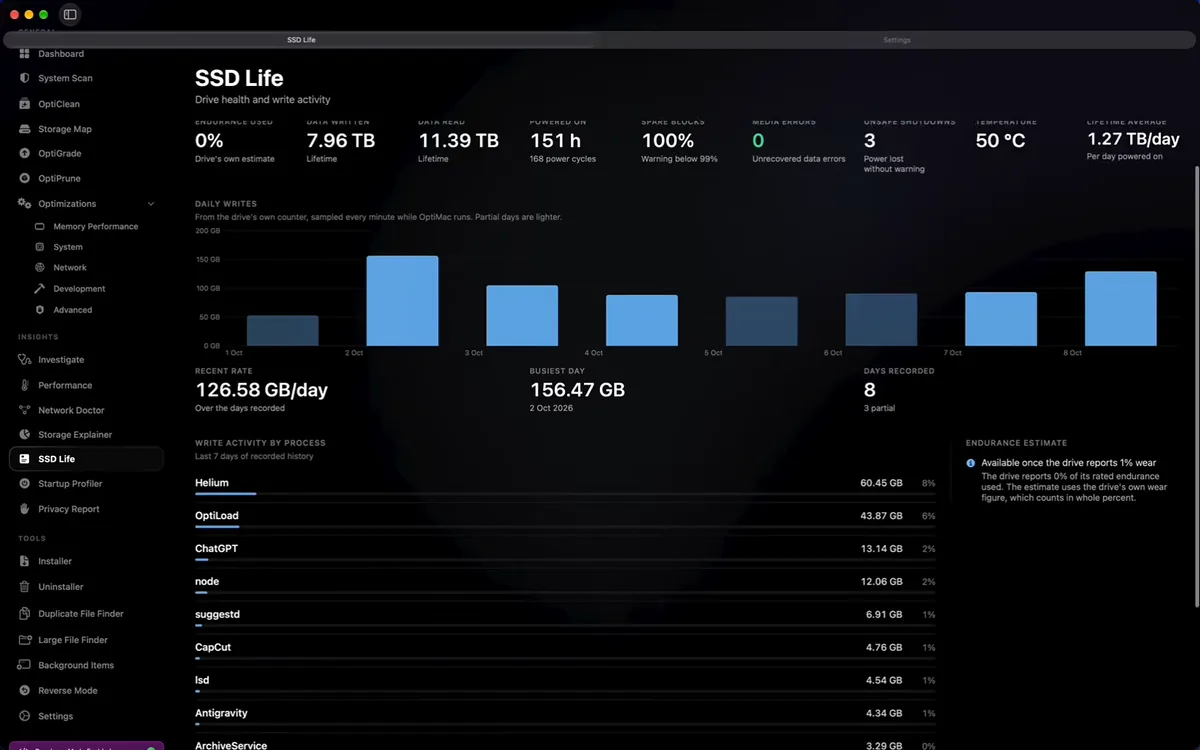Open the Network Doctor icon
This screenshot has height=750, width=1200.
click(x=25, y=410)
